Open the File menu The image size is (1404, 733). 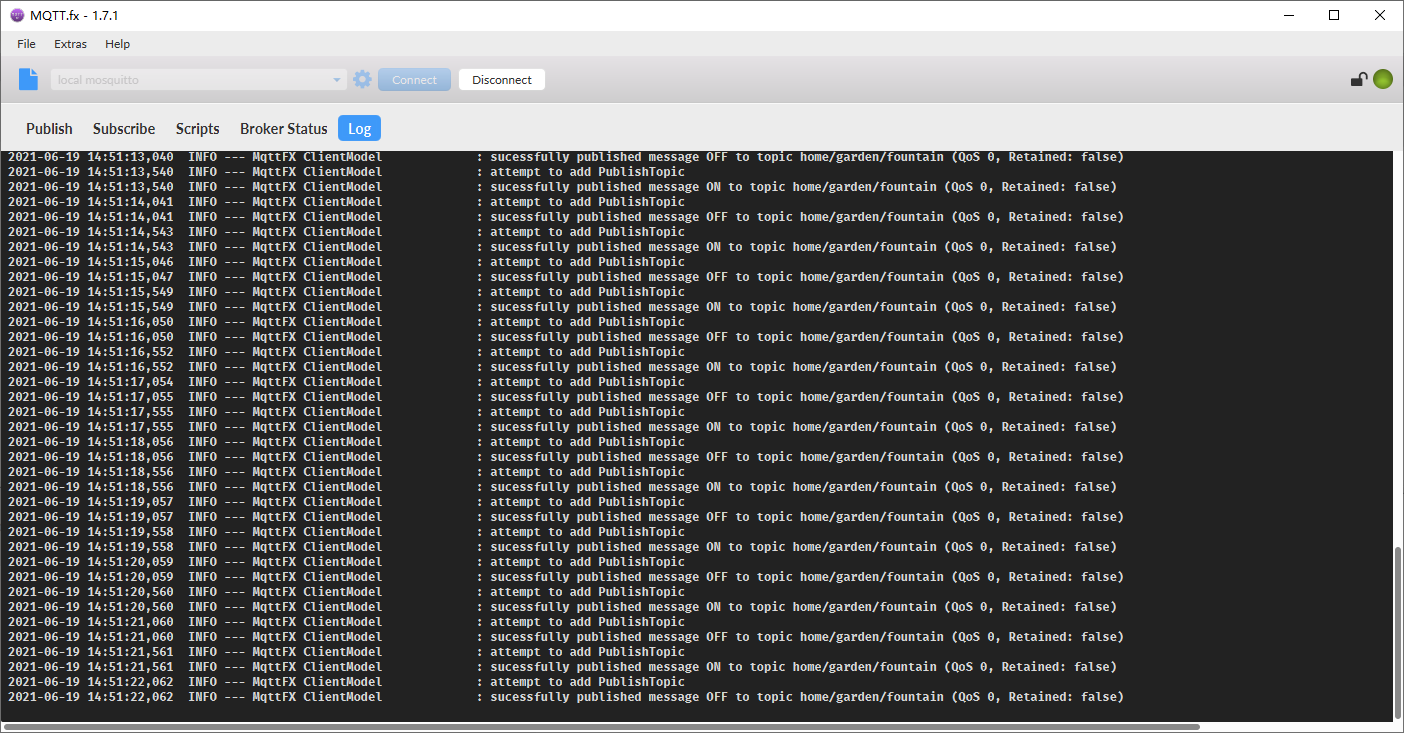point(26,44)
